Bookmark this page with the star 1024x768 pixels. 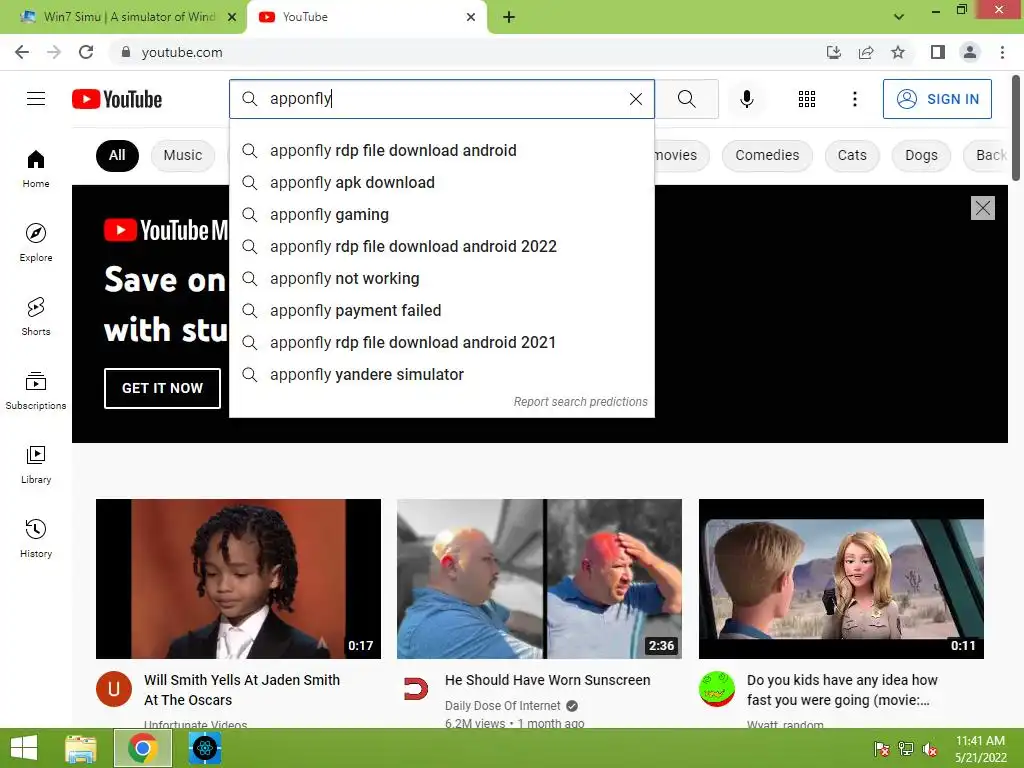(898, 52)
